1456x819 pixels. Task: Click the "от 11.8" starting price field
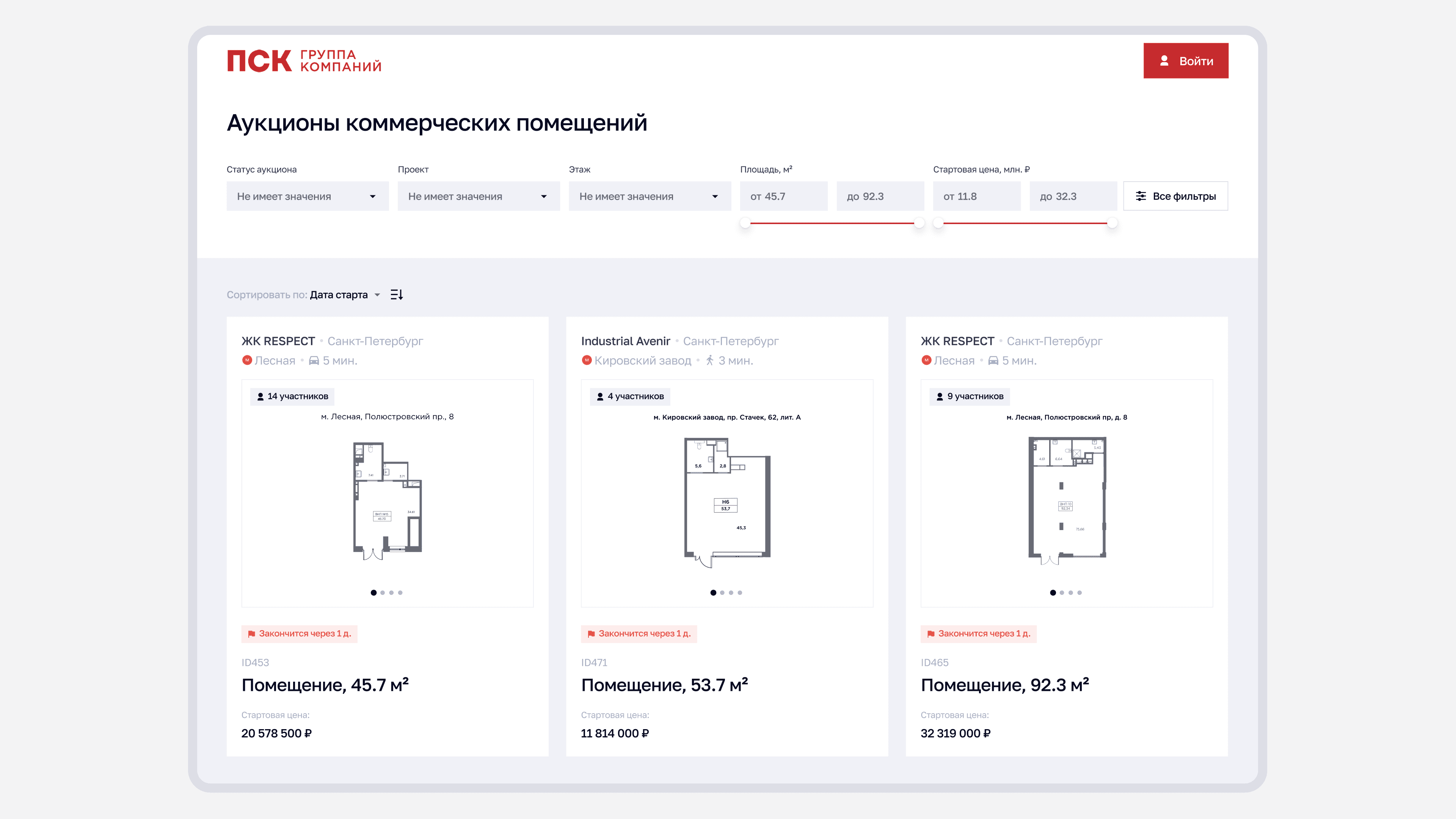(x=976, y=196)
